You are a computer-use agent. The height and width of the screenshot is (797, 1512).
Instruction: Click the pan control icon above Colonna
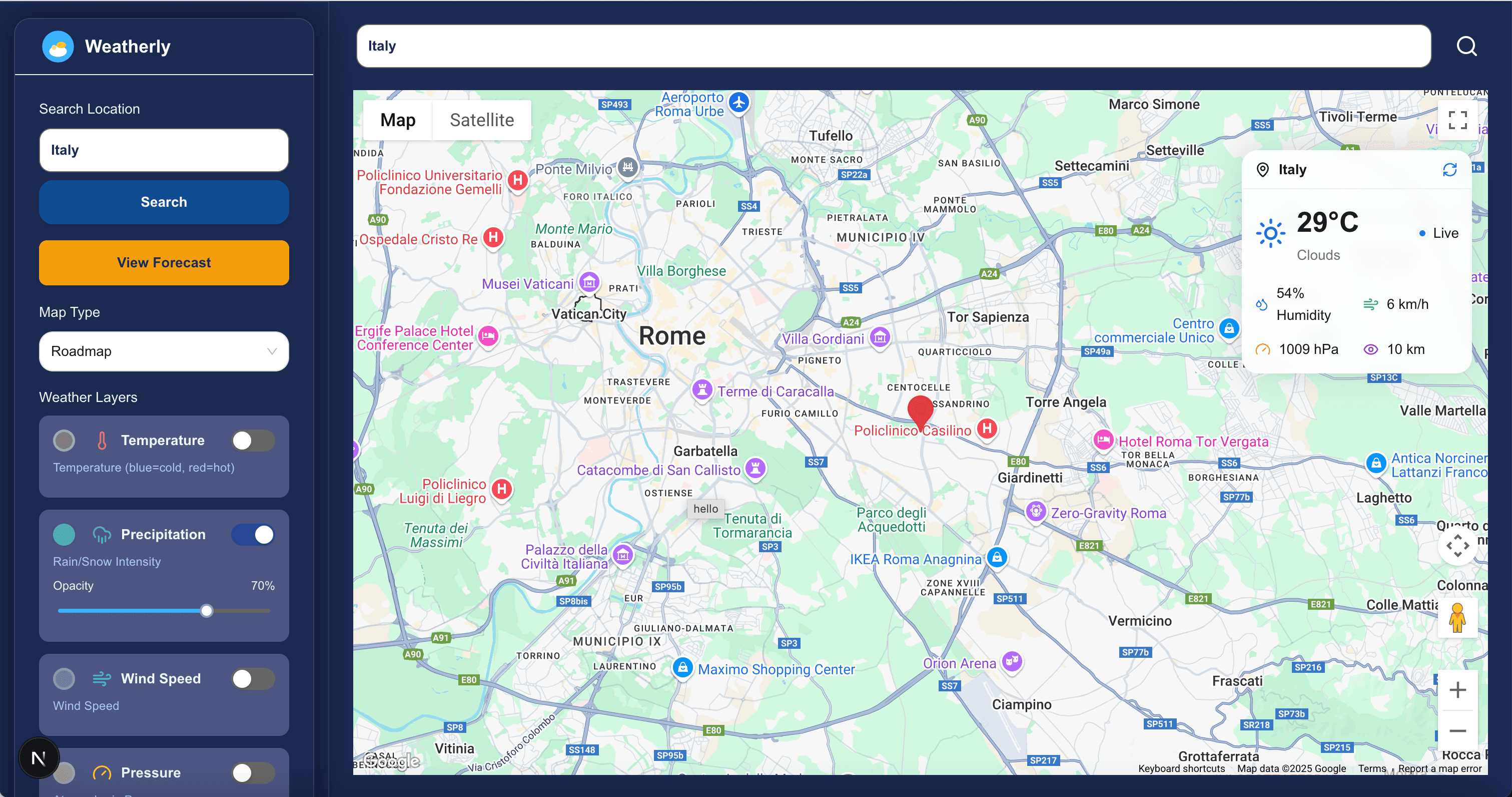pos(1458,546)
